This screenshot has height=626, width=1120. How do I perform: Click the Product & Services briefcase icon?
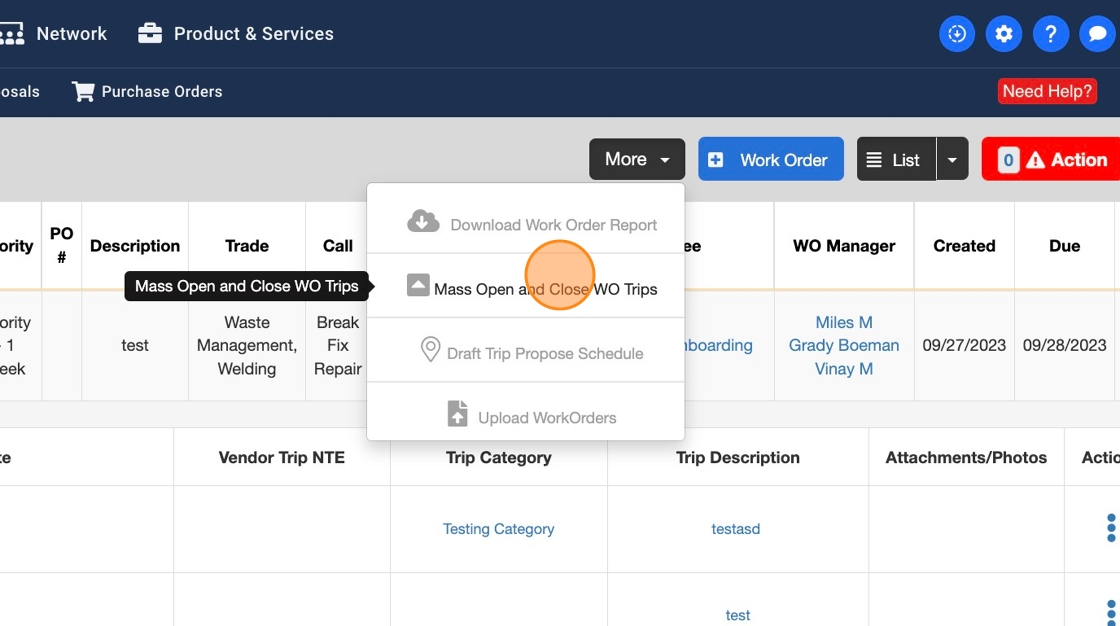pos(150,33)
